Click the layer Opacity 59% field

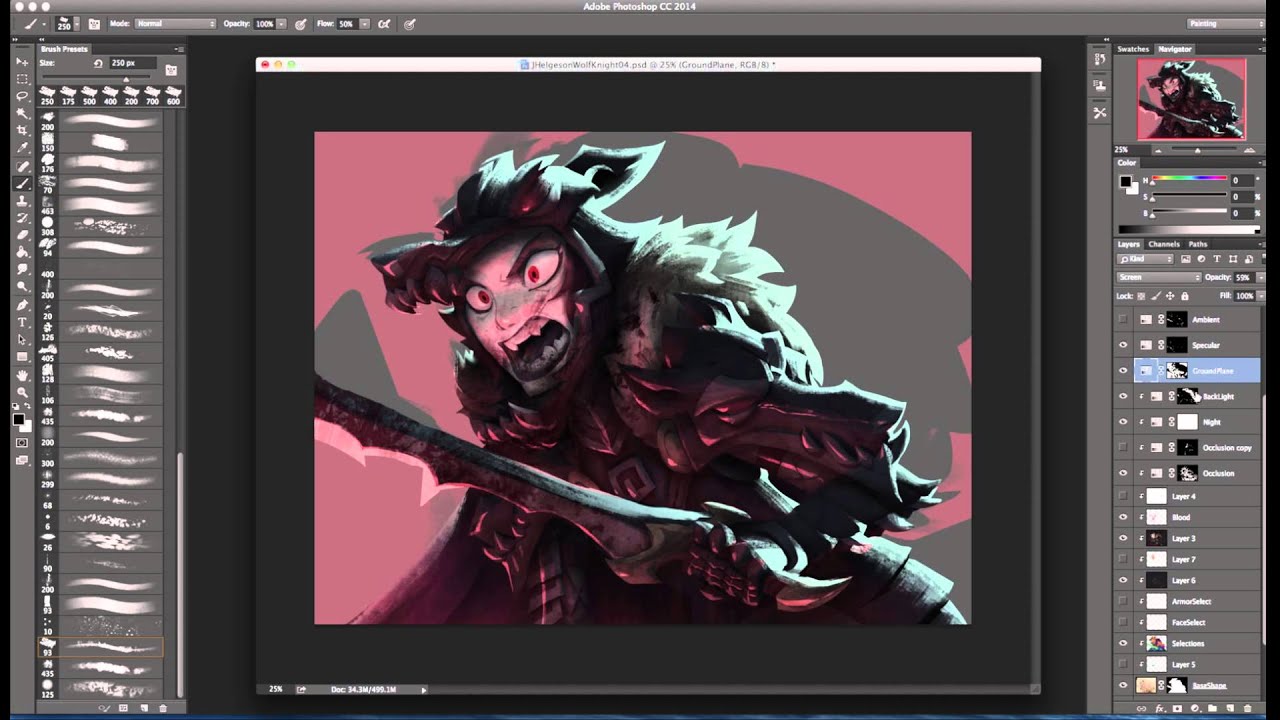[x=1243, y=277]
